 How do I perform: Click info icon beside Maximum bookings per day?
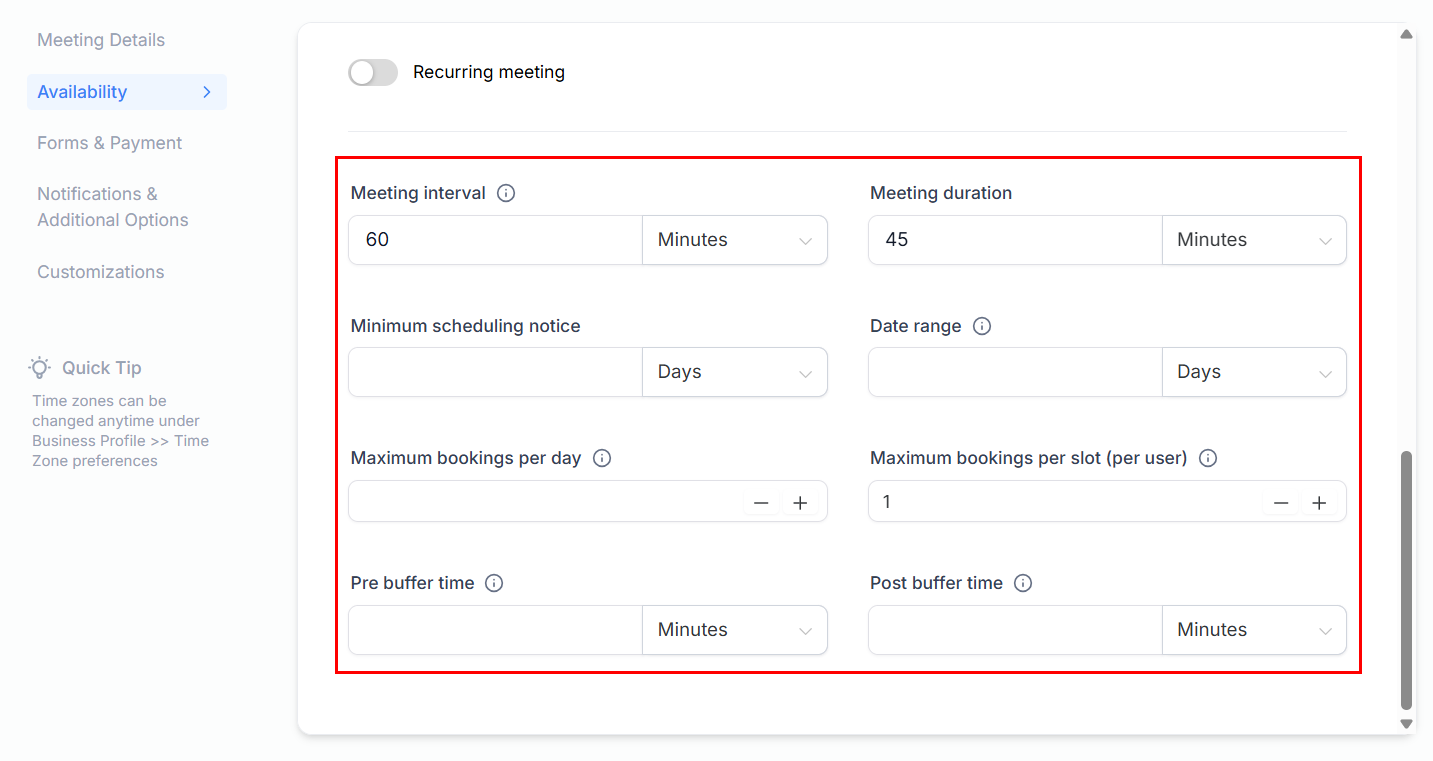(x=602, y=458)
